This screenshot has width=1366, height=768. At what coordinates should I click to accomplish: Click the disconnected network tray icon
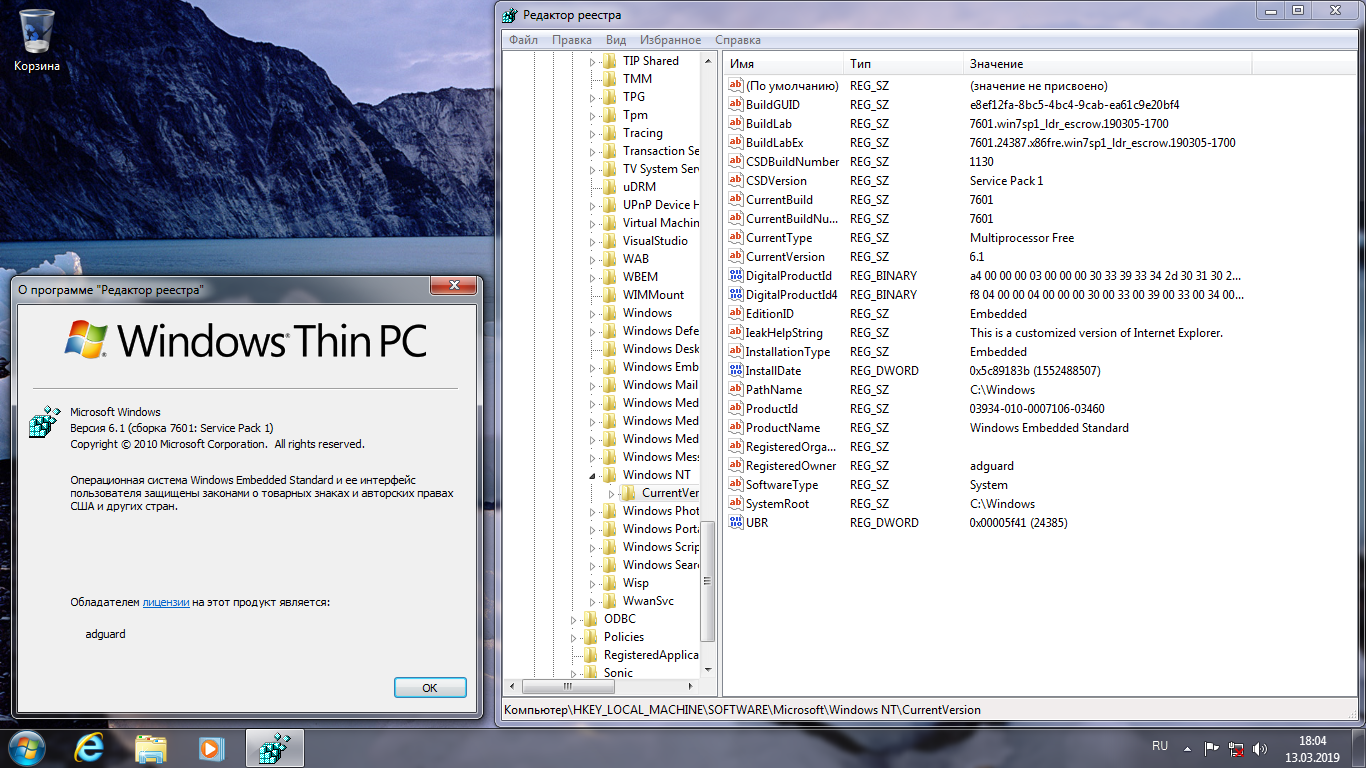[1236, 748]
